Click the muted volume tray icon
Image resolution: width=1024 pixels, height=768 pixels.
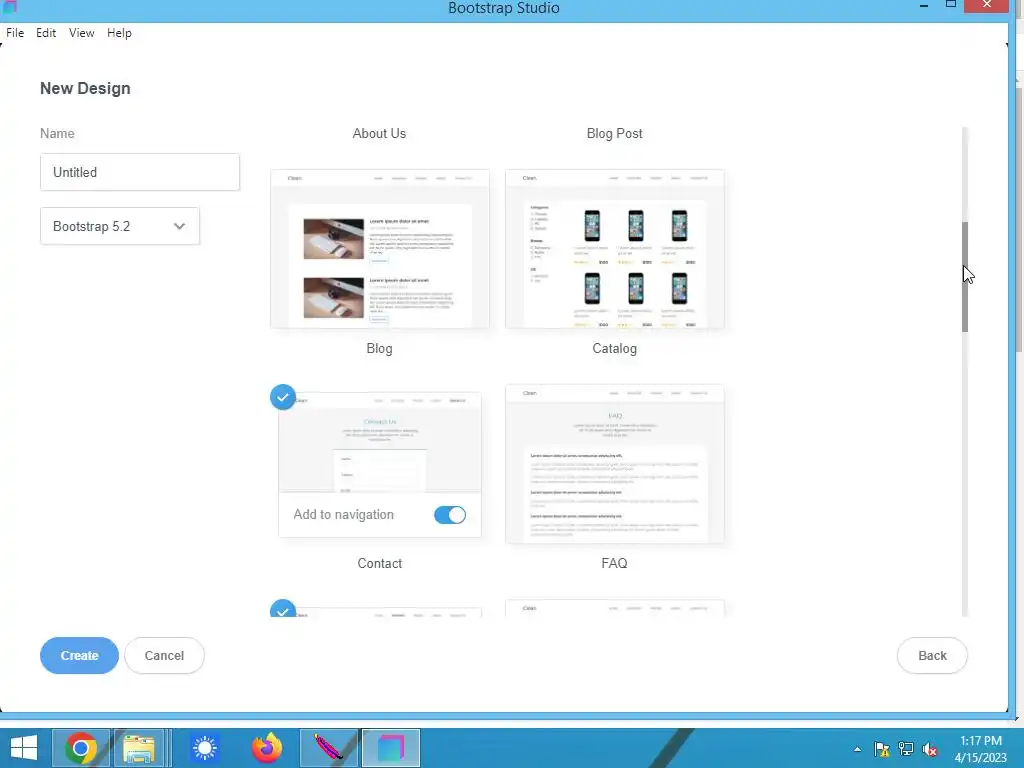(930, 749)
